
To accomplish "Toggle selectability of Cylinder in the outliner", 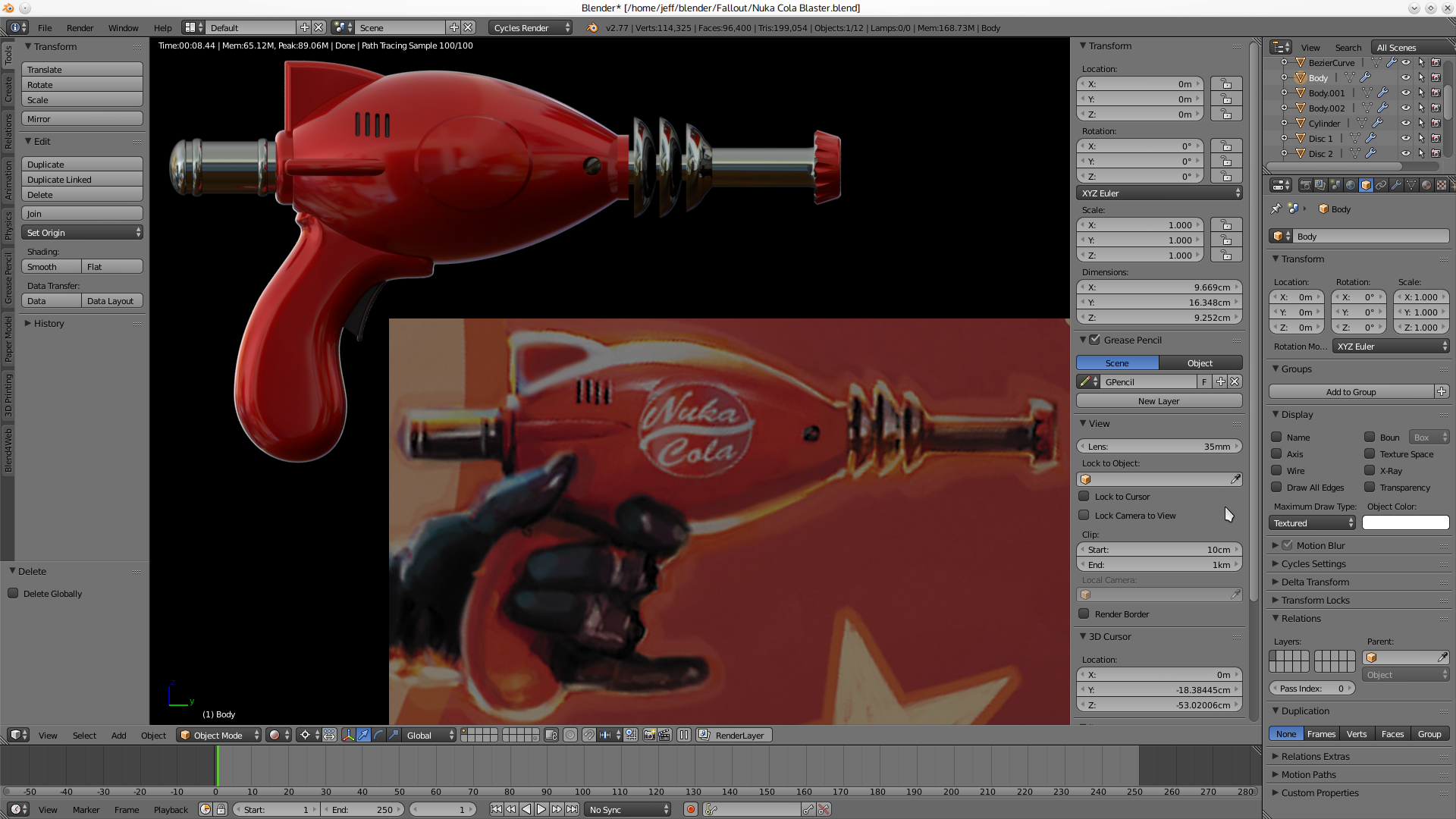I will 1421,123.
